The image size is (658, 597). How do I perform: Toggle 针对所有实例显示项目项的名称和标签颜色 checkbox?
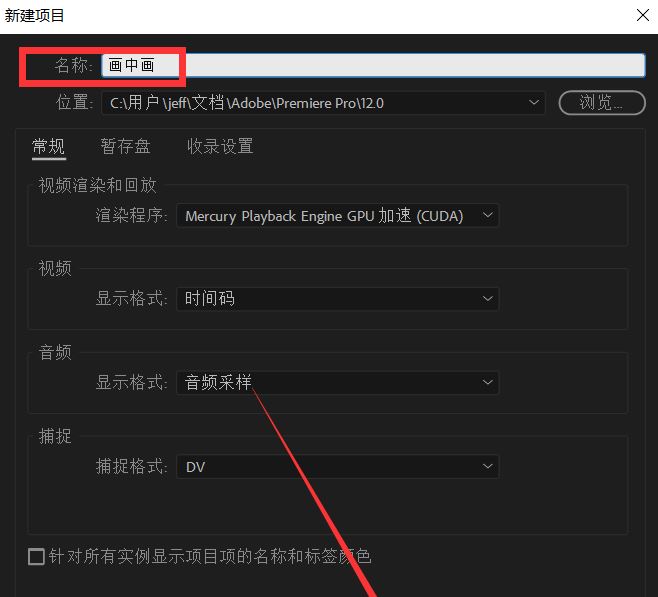(x=37, y=557)
